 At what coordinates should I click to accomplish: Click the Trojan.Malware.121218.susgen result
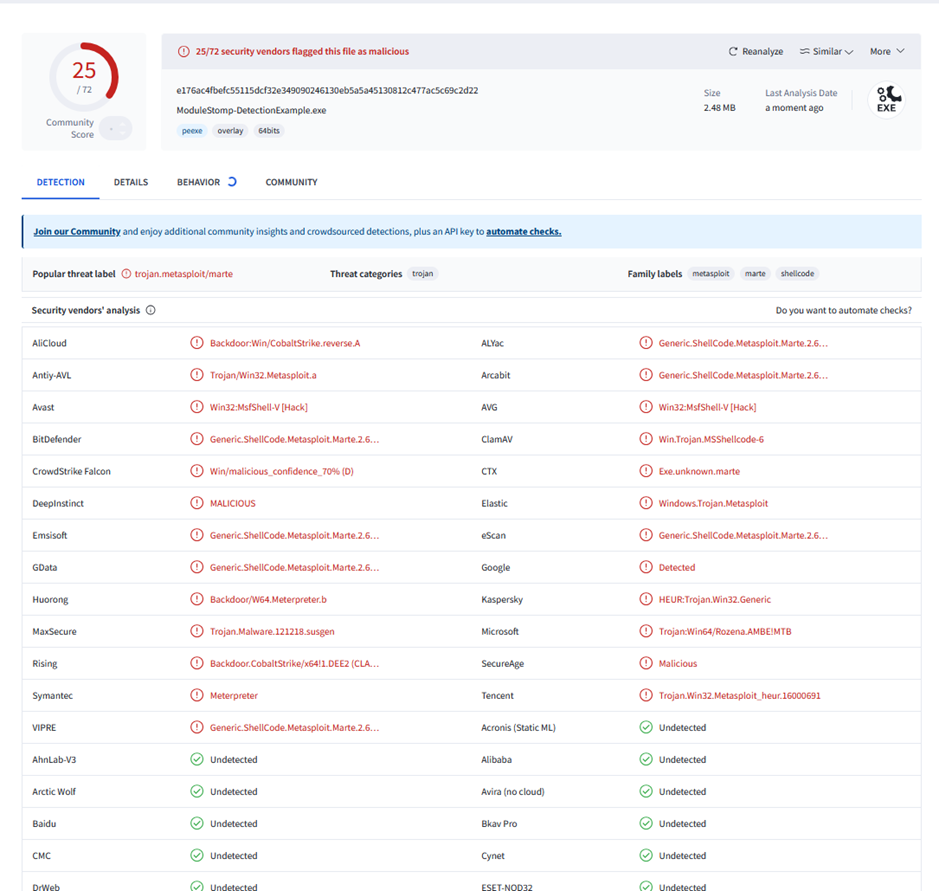pos(272,632)
